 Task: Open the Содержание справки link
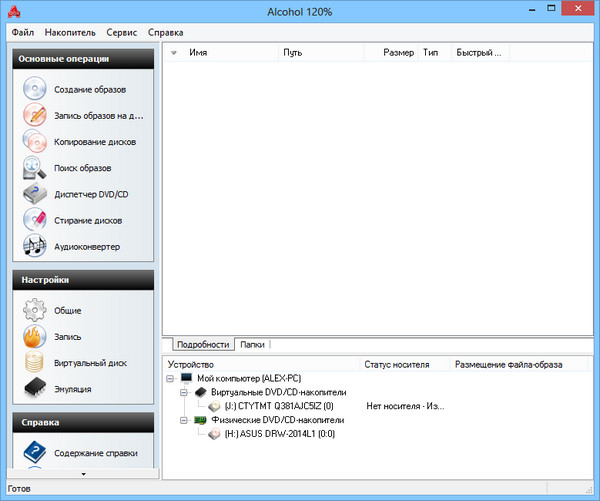tap(95, 453)
